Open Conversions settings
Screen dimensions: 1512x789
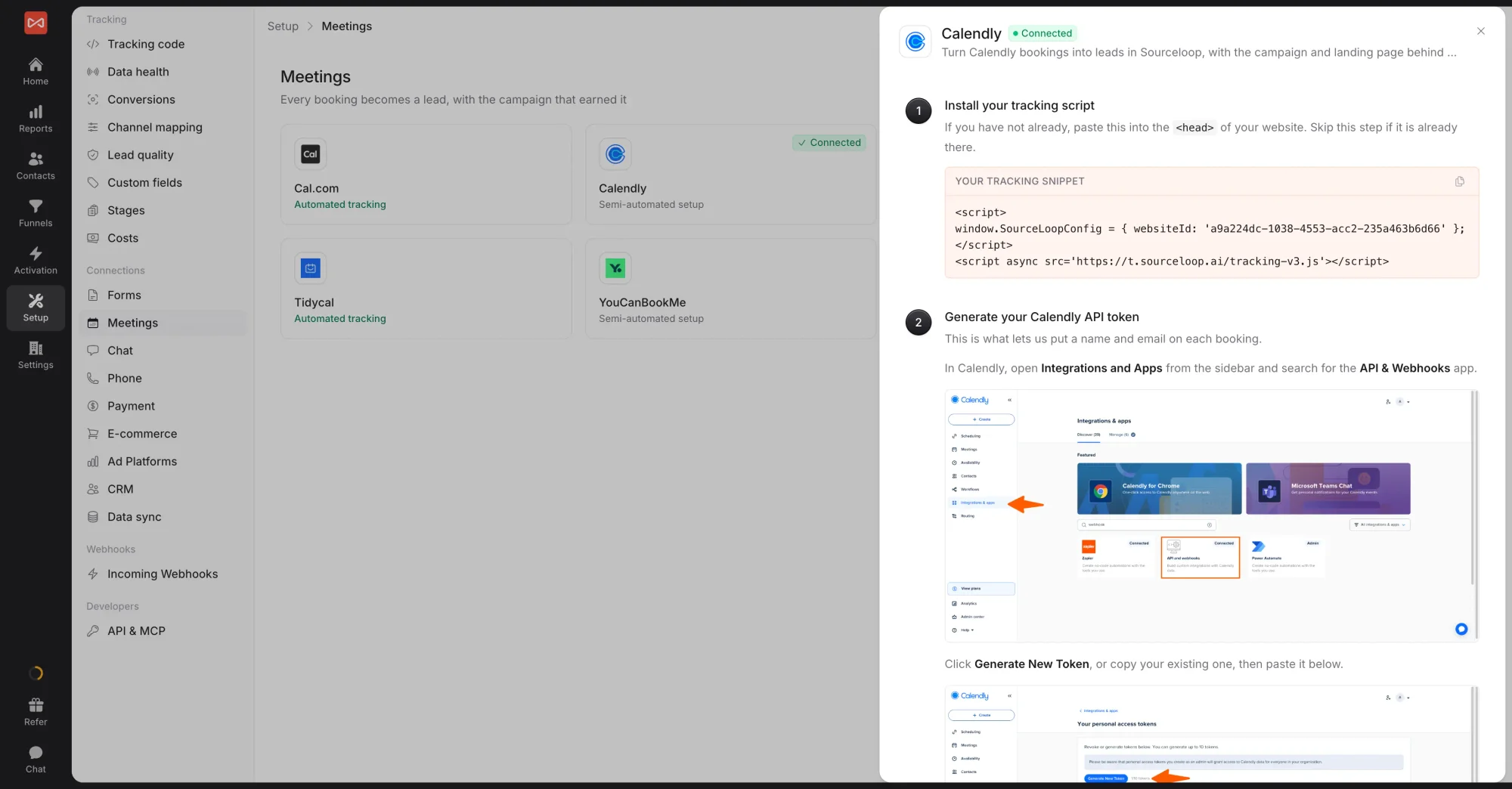tap(163, 100)
